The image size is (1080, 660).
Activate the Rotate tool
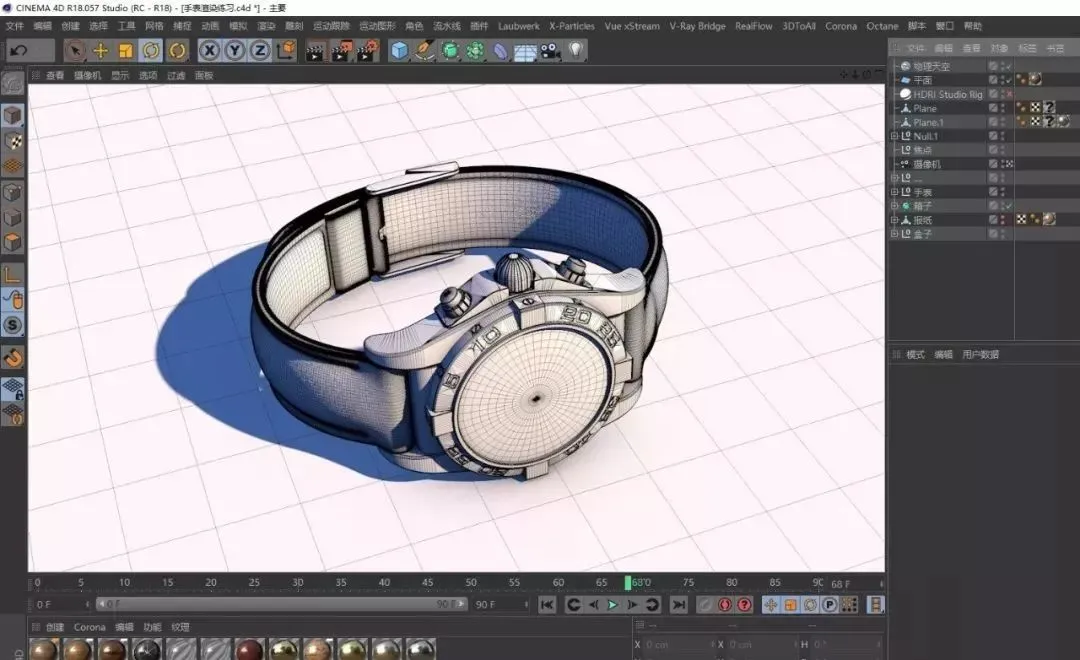pos(151,50)
